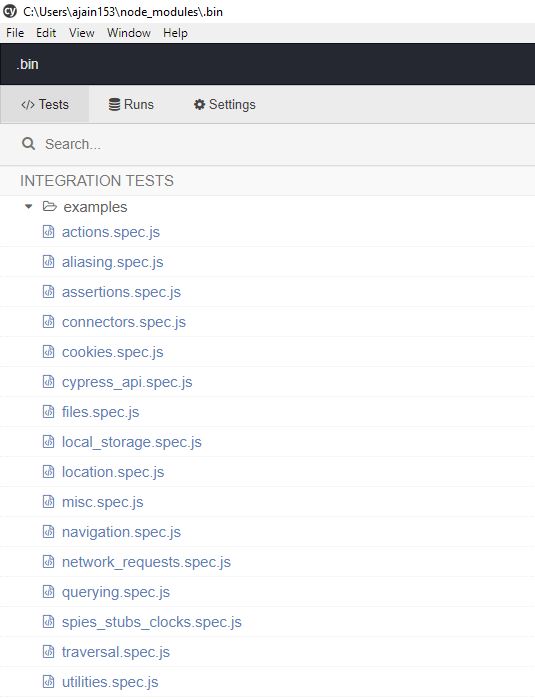Open the Window menu
The width and height of the screenshot is (535, 699).
point(129,33)
